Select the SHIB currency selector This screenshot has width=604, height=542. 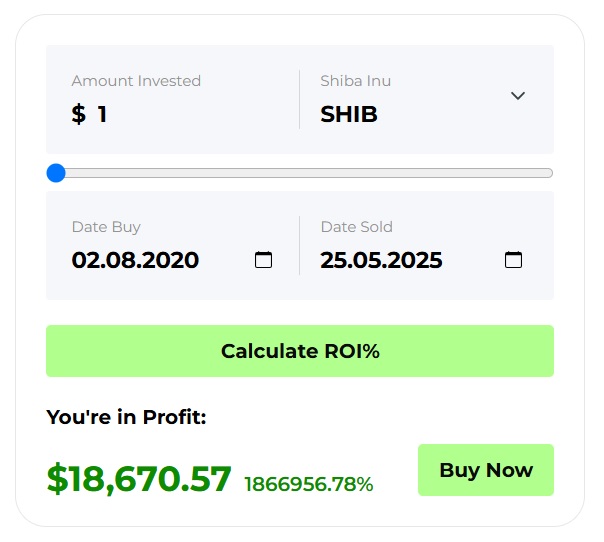pyautogui.click(x=349, y=114)
